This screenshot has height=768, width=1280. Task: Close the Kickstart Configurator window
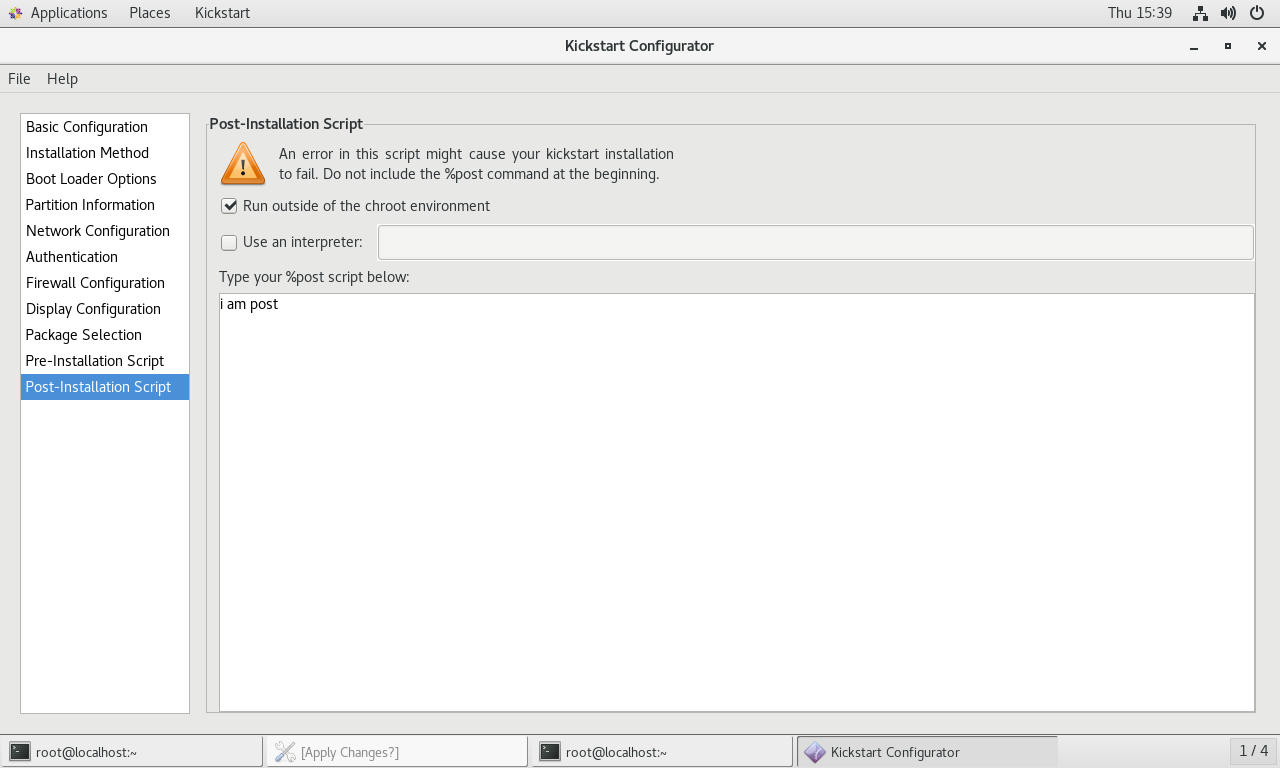[x=1262, y=46]
